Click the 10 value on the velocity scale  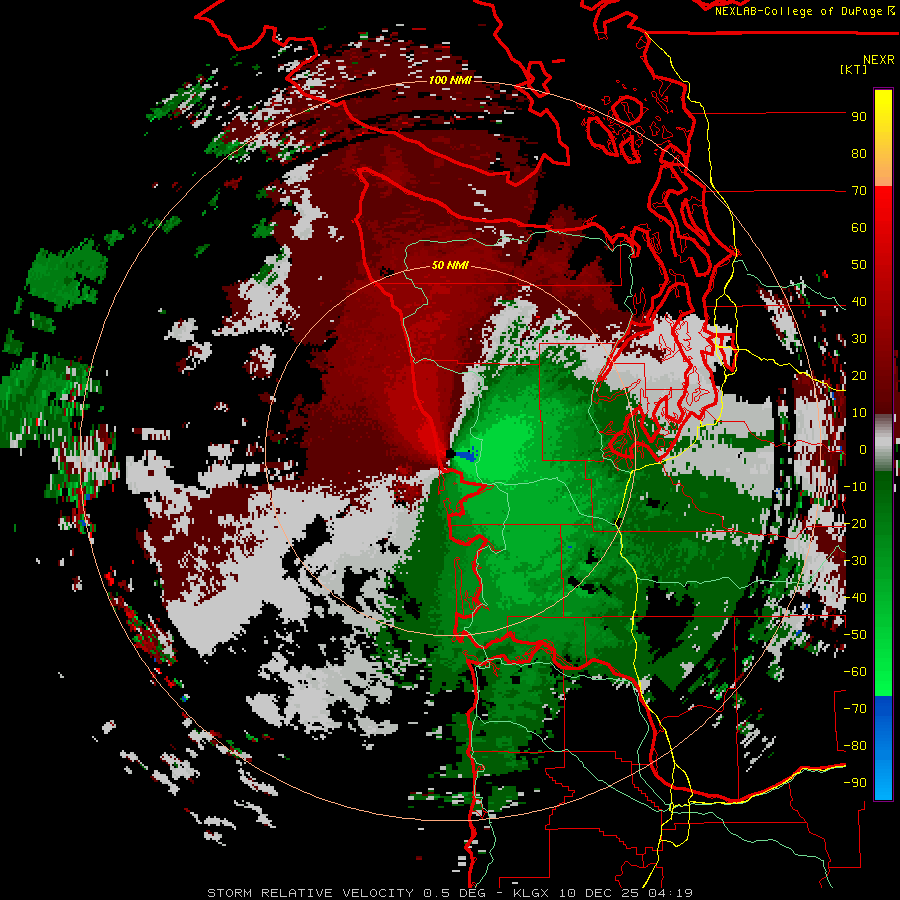(859, 413)
